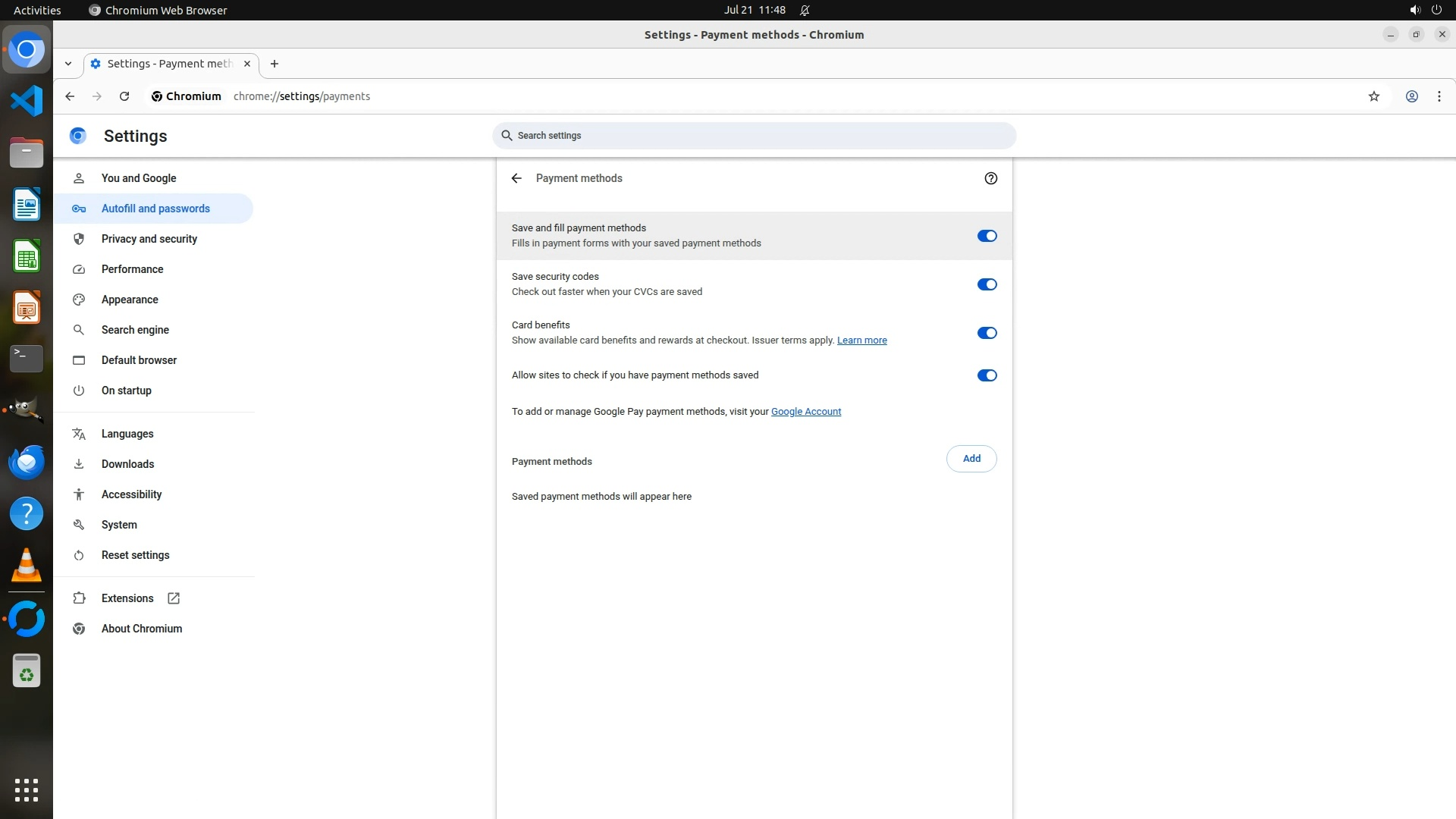Click Add to add a payment method

(x=971, y=459)
